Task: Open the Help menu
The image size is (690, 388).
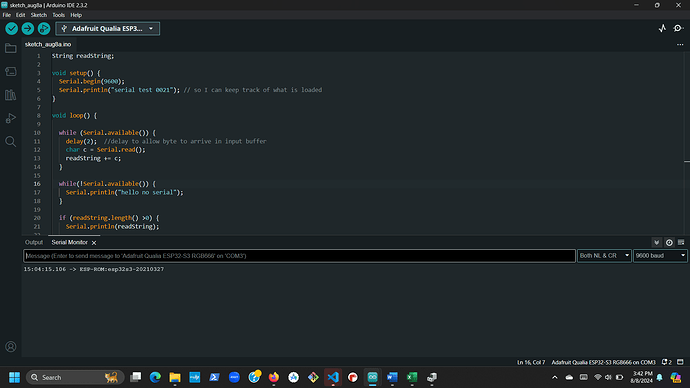Action: click(76, 15)
